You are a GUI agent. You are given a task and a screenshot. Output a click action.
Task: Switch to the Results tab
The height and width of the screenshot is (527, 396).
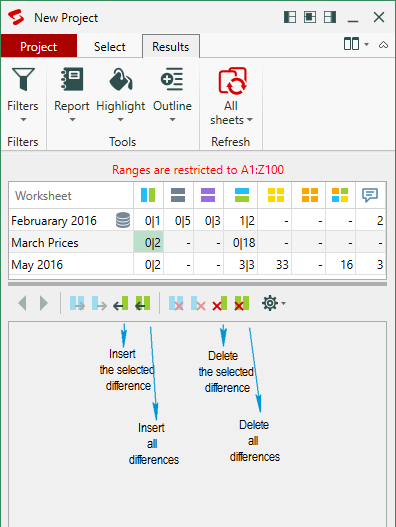[x=171, y=46]
